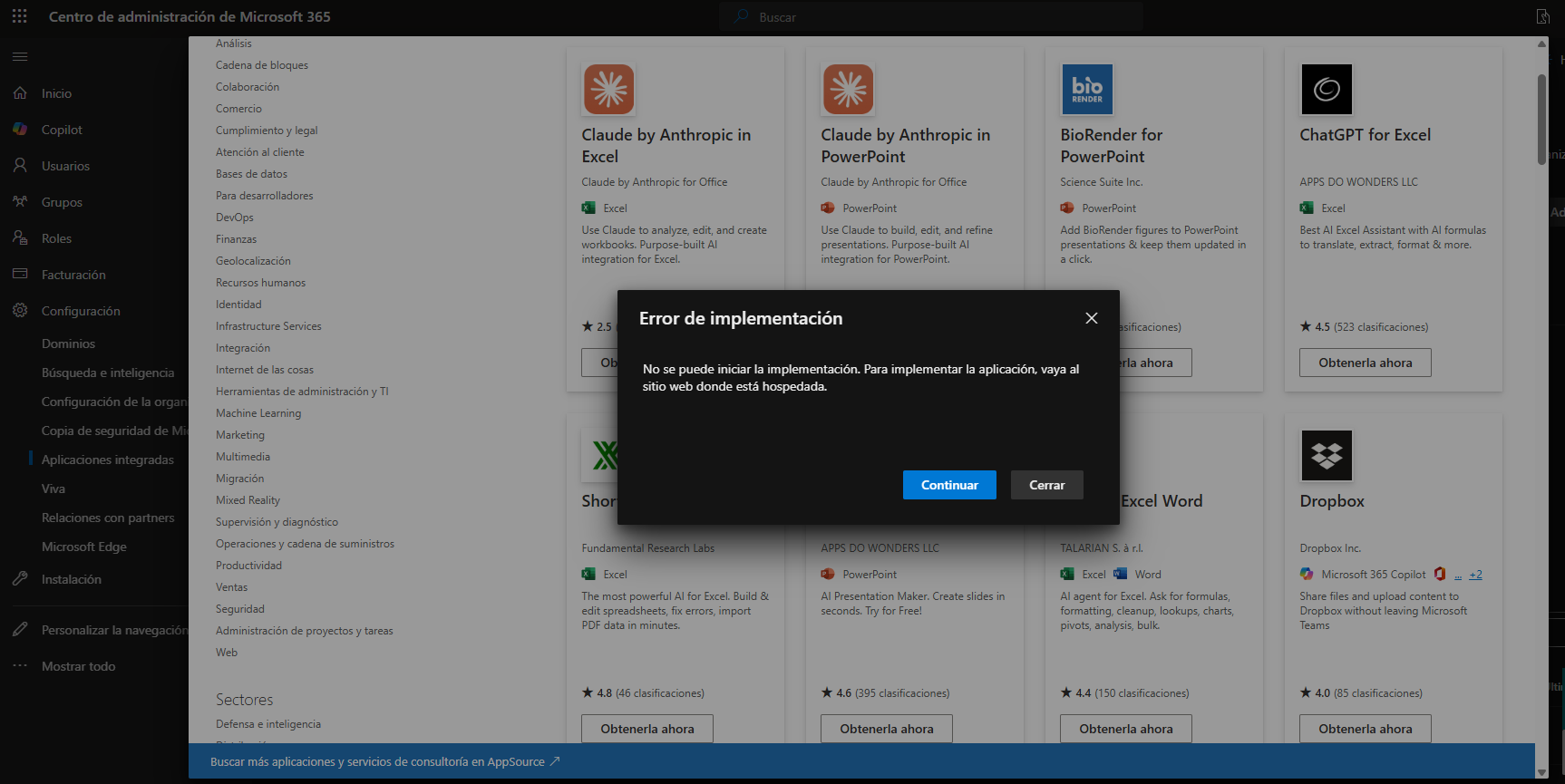Click the Excel icon on ChatGPT for Excel card
Image resolution: width=1565 pixels, height=784 pixels.
1307,208
